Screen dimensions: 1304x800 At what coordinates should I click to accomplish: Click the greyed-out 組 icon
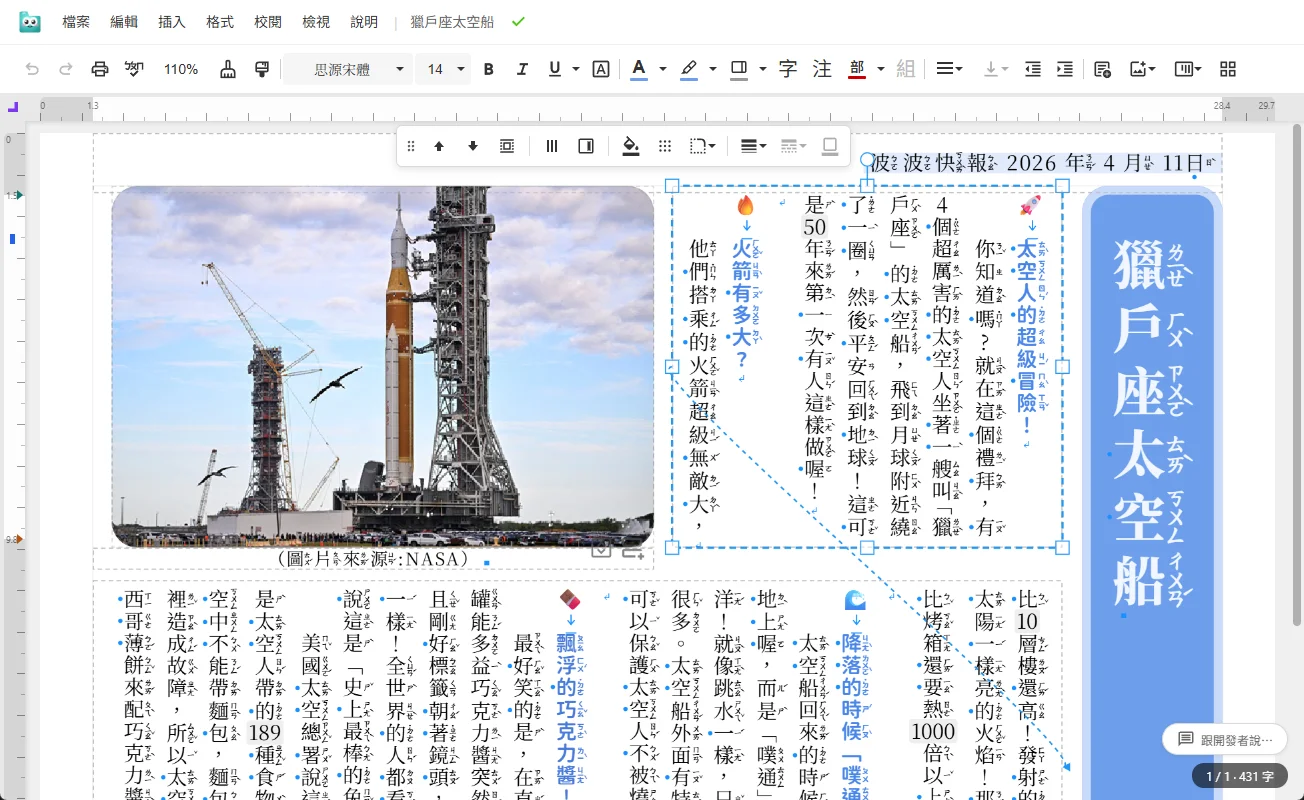tap(906, 69)
